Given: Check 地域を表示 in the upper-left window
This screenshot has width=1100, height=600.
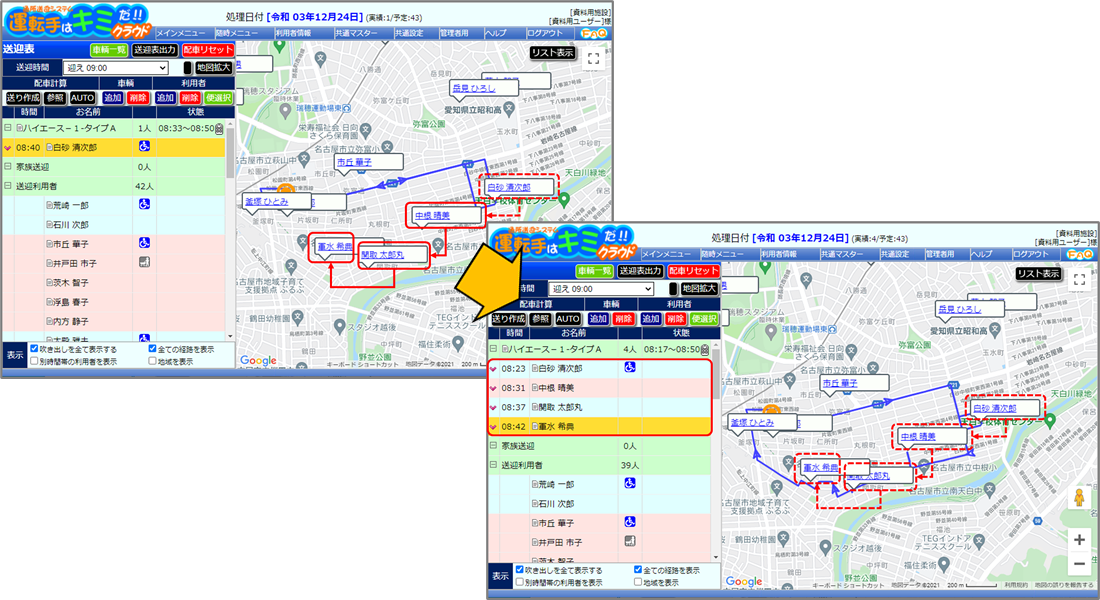Looking at the screenshot, I should coord(152,361).
